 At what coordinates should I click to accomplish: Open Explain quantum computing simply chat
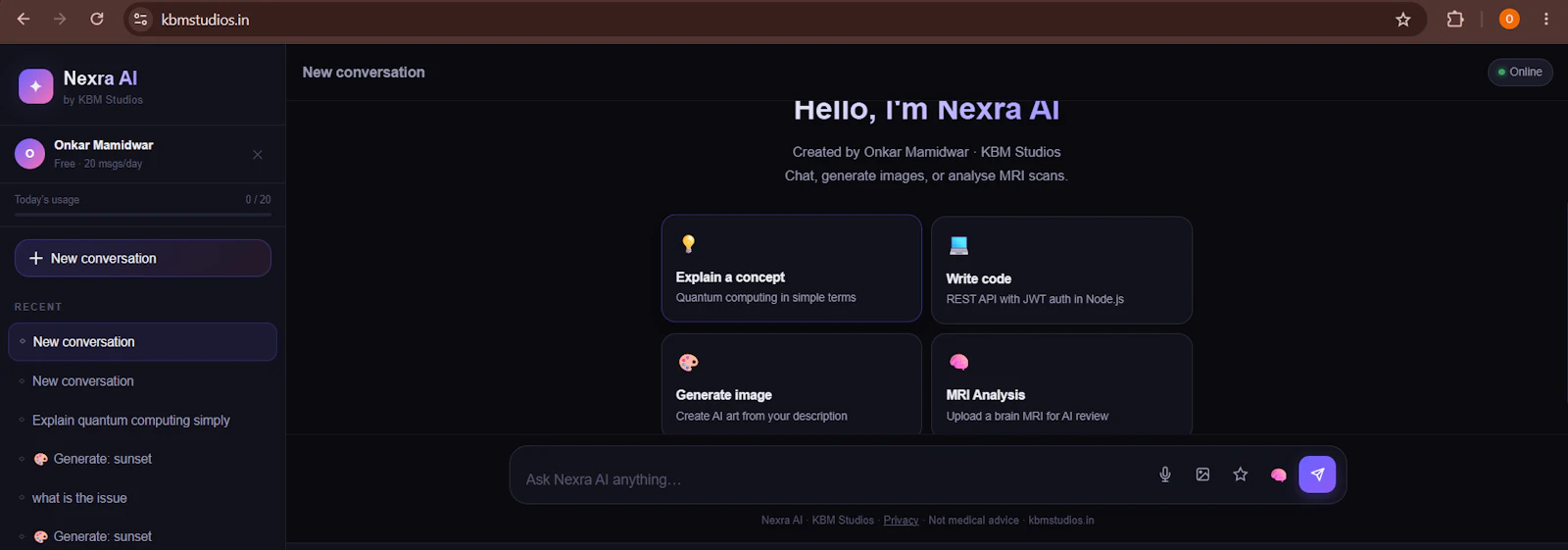(x=143, y=421)
